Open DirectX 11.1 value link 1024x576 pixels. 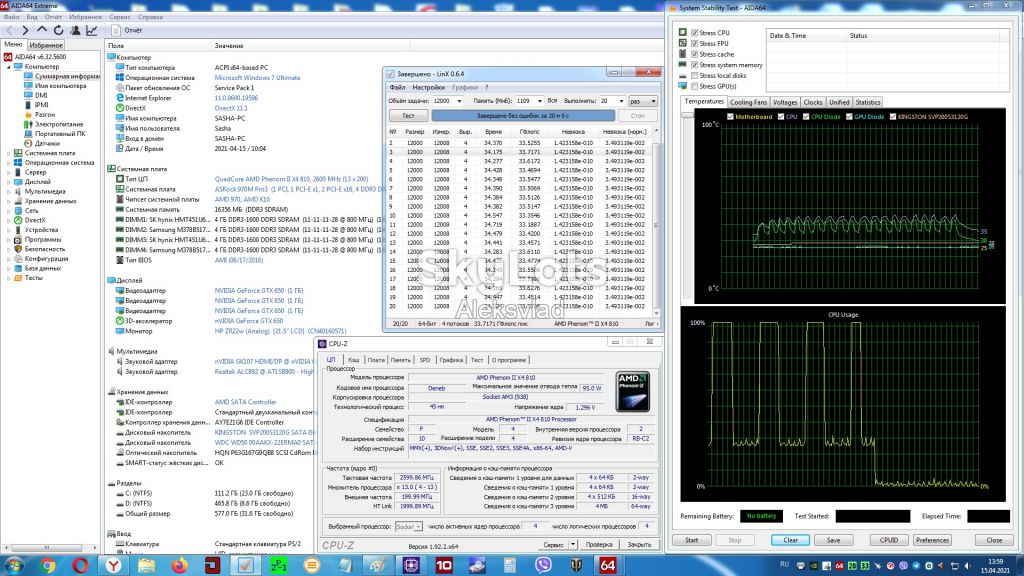click(x=231, y=108)
